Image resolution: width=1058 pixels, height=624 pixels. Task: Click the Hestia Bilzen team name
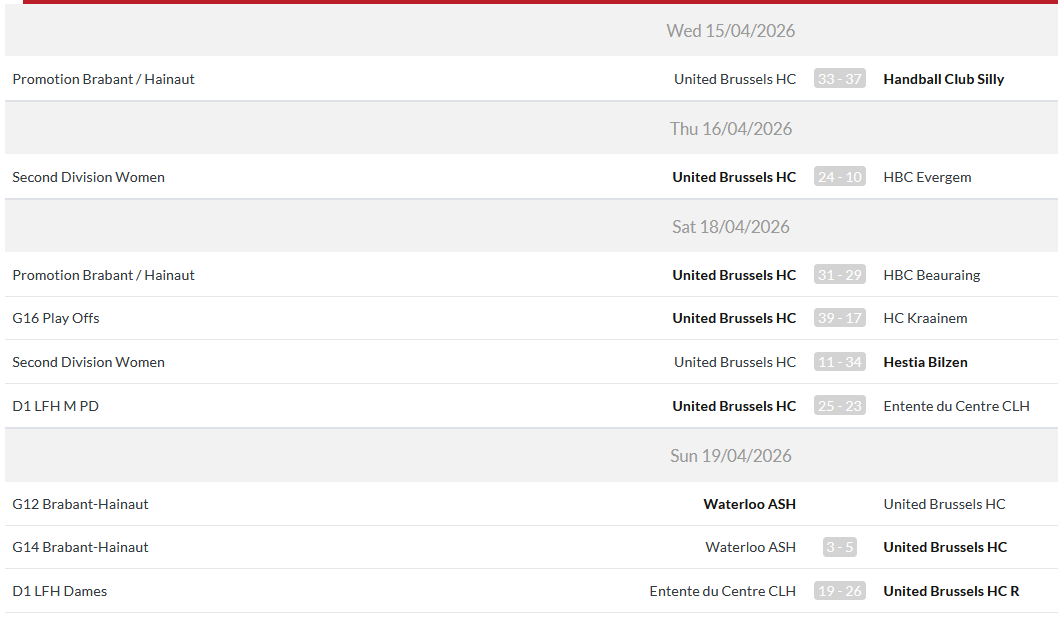[x=925, y=362]
